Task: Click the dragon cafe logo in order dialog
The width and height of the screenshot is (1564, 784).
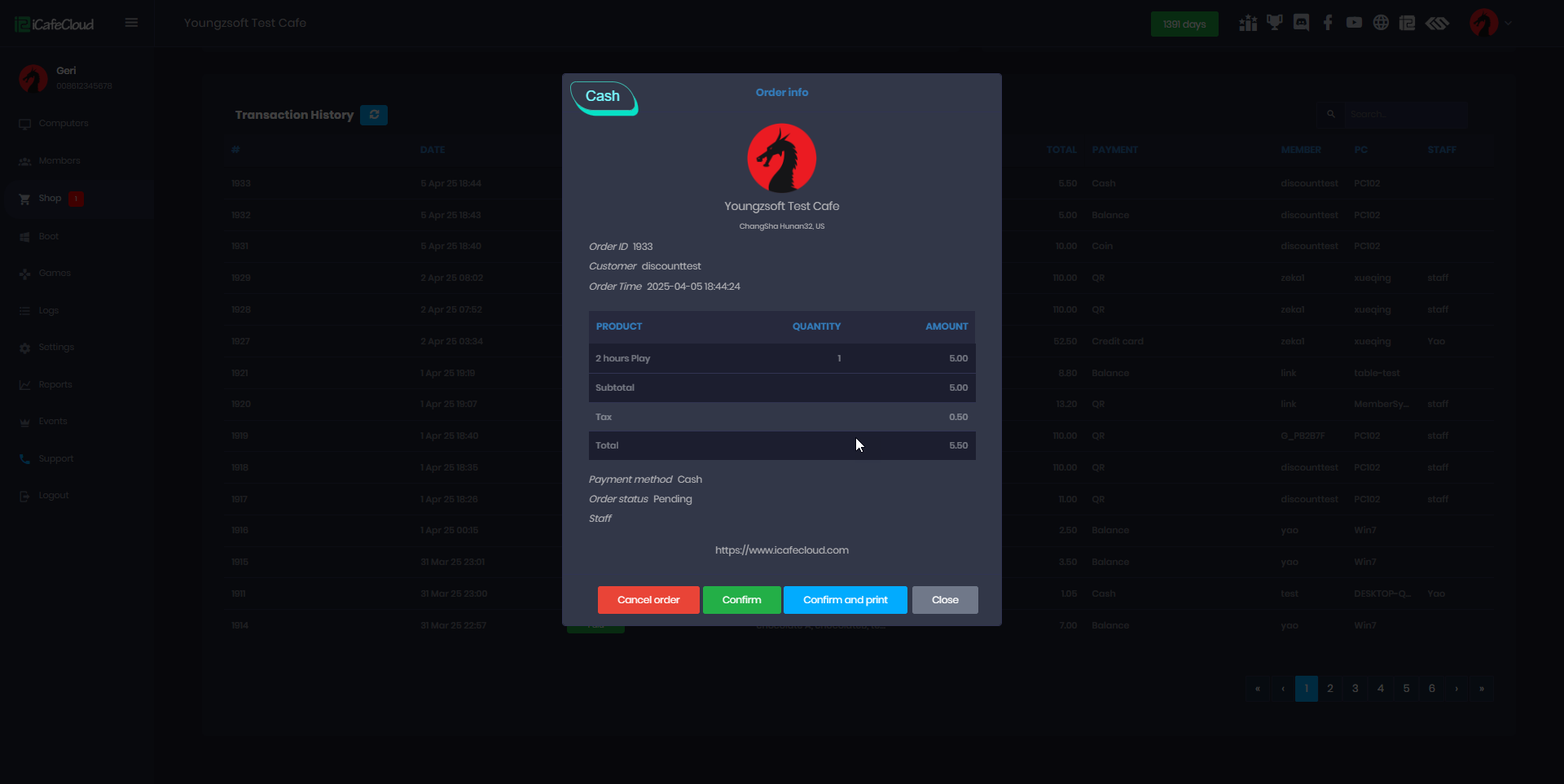Action: click(782, 158)
